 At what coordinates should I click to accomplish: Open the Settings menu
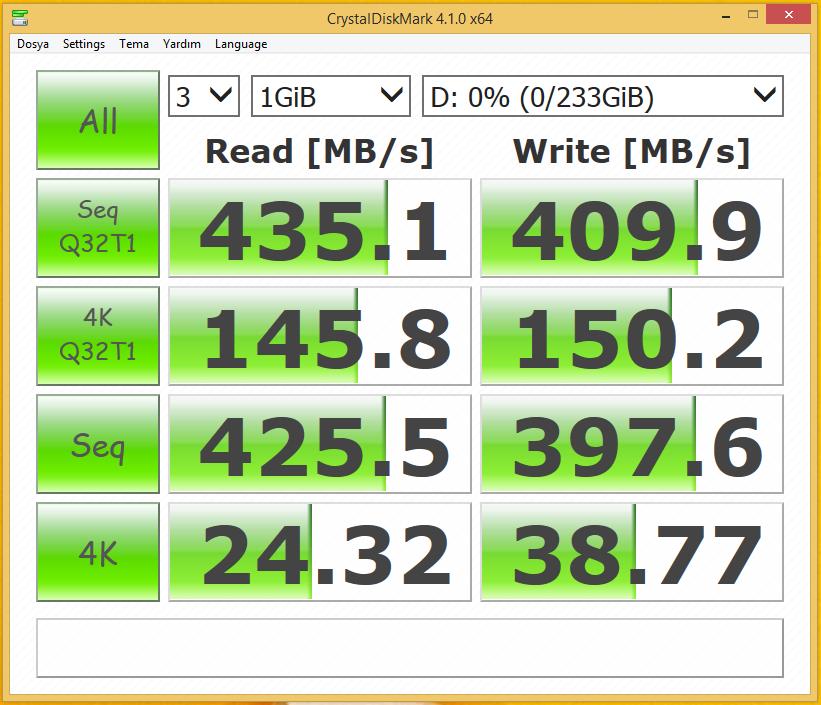(x=84, y=44)
